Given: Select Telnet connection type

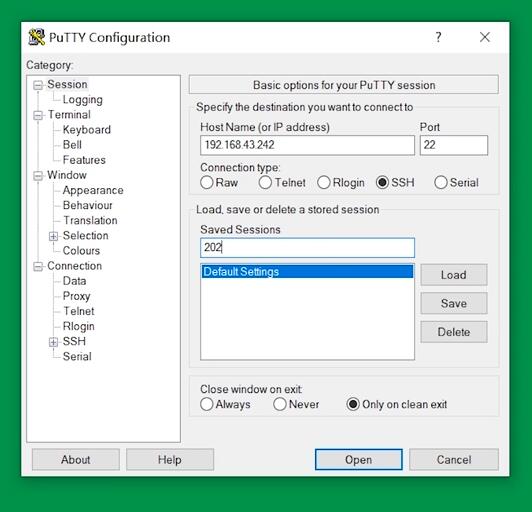Looking at the screenshot, I should coord(265,182).
